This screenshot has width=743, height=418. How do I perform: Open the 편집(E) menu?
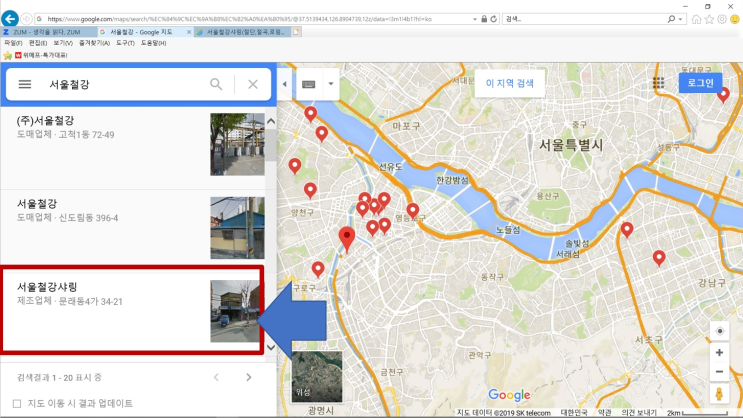[38, 43]
